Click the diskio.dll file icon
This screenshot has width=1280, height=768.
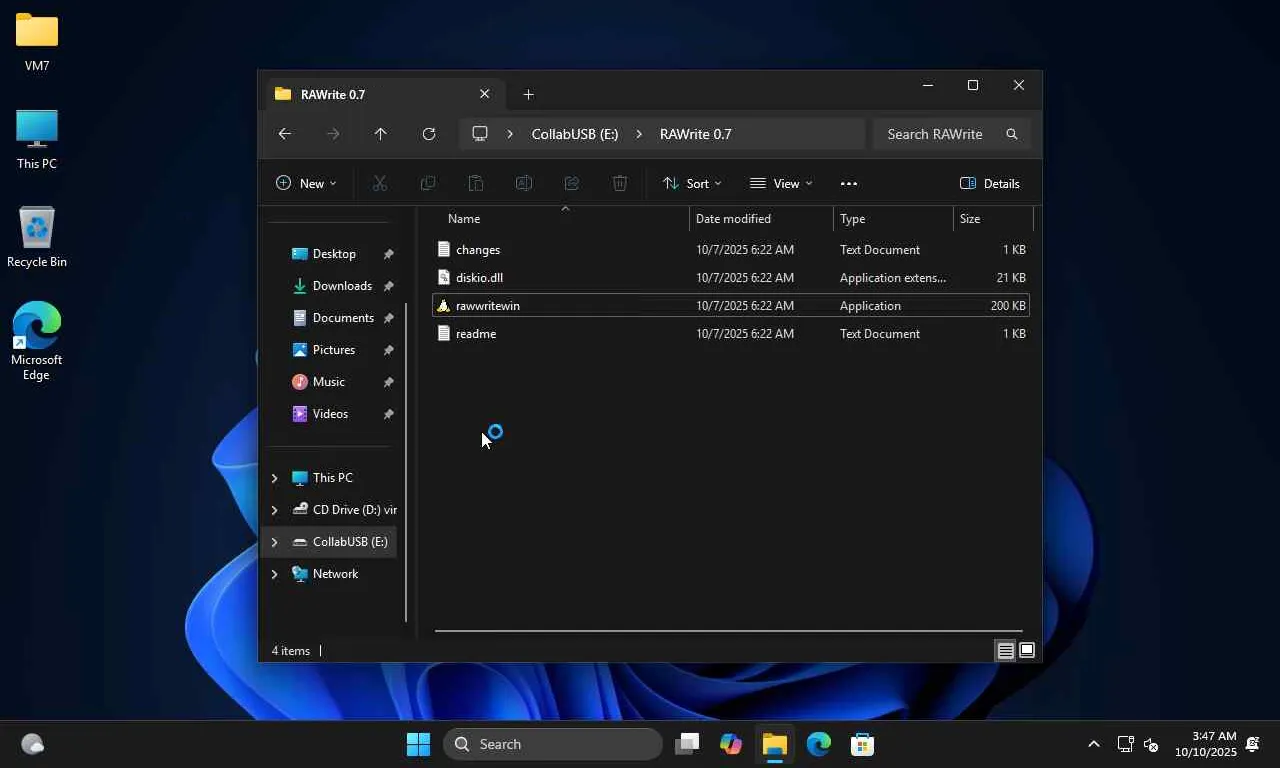pyautogui.click(x=443, y=278)
